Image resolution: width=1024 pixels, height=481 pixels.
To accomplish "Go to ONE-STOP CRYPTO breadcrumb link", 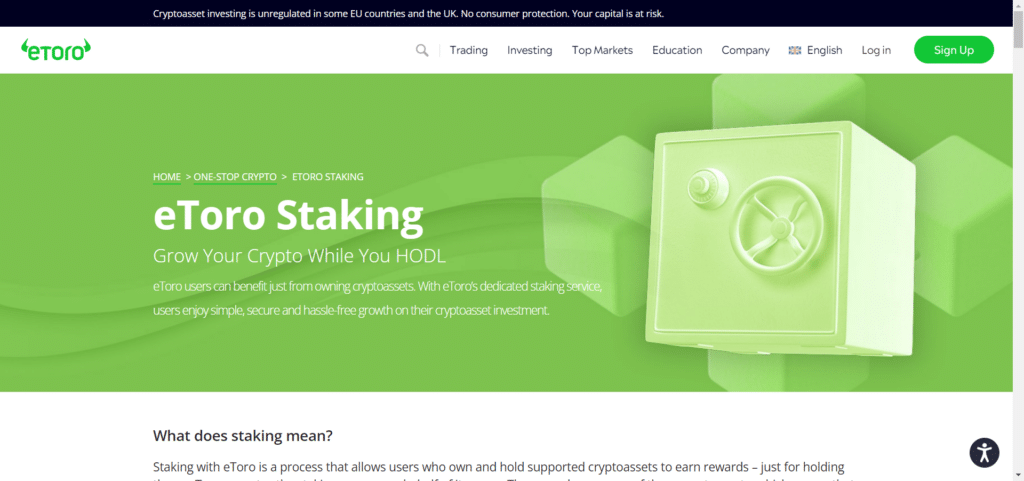I will 235,177.
